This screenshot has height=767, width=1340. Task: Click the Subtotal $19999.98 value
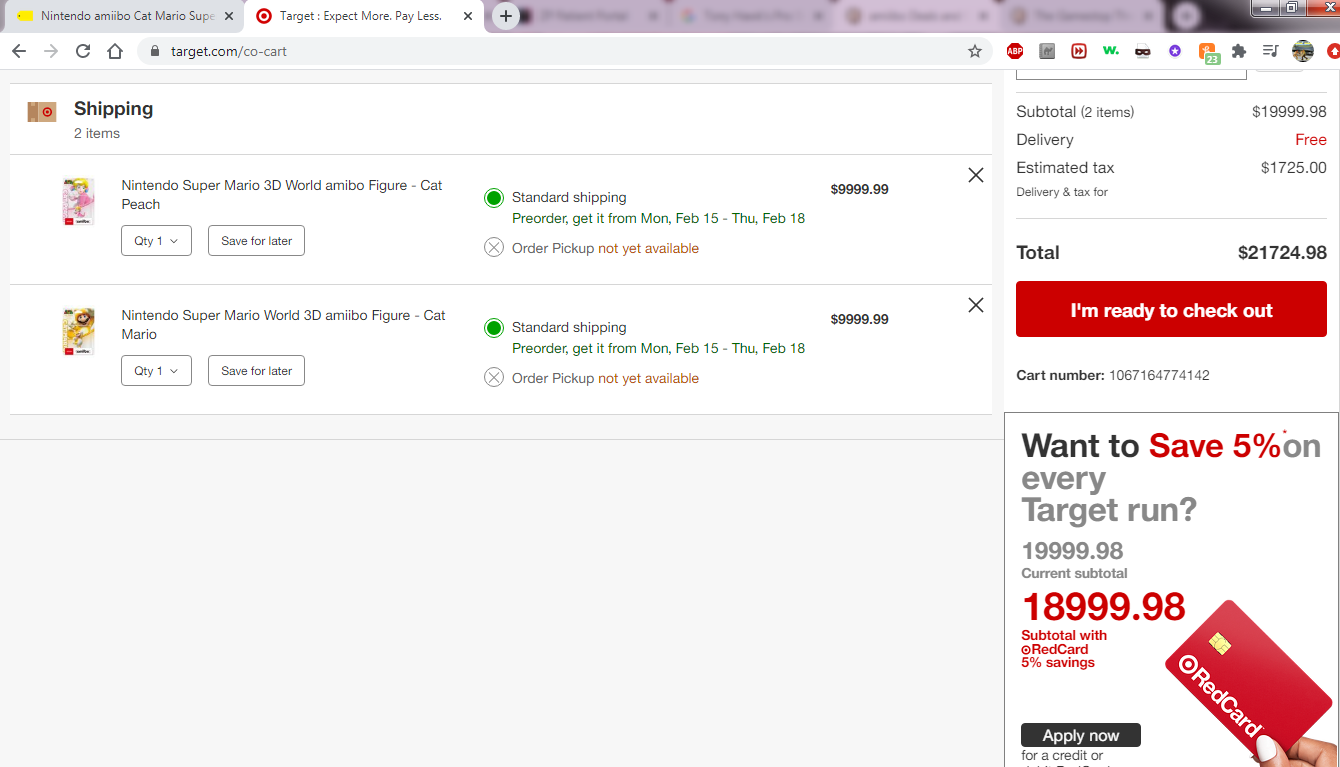tap(1289, 112)
